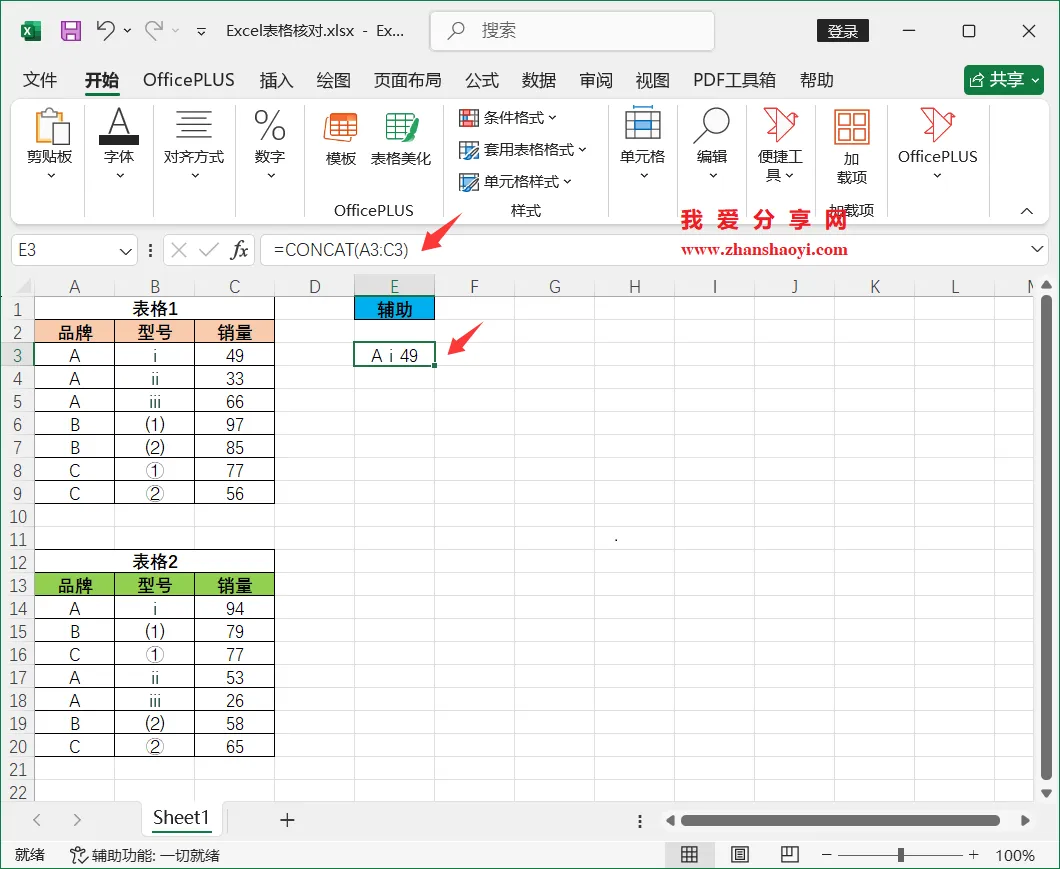Switch to the Insert (插入) tab
Viewport: 1060px width, 869px height.
pyautogui.click(x=276, y=80)
